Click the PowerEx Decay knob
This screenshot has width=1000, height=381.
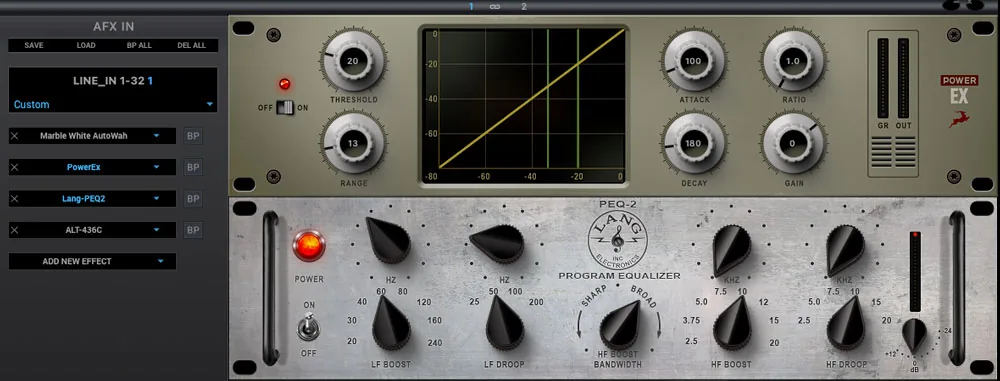(693, 144)
